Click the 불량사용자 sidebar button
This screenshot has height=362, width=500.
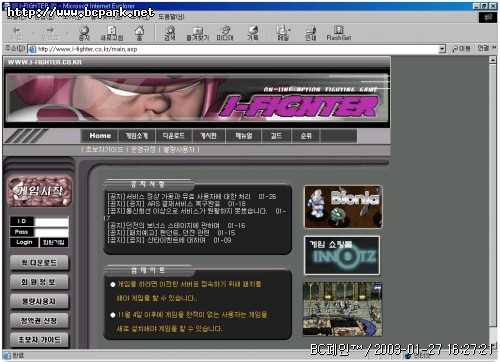click(39, 301)
